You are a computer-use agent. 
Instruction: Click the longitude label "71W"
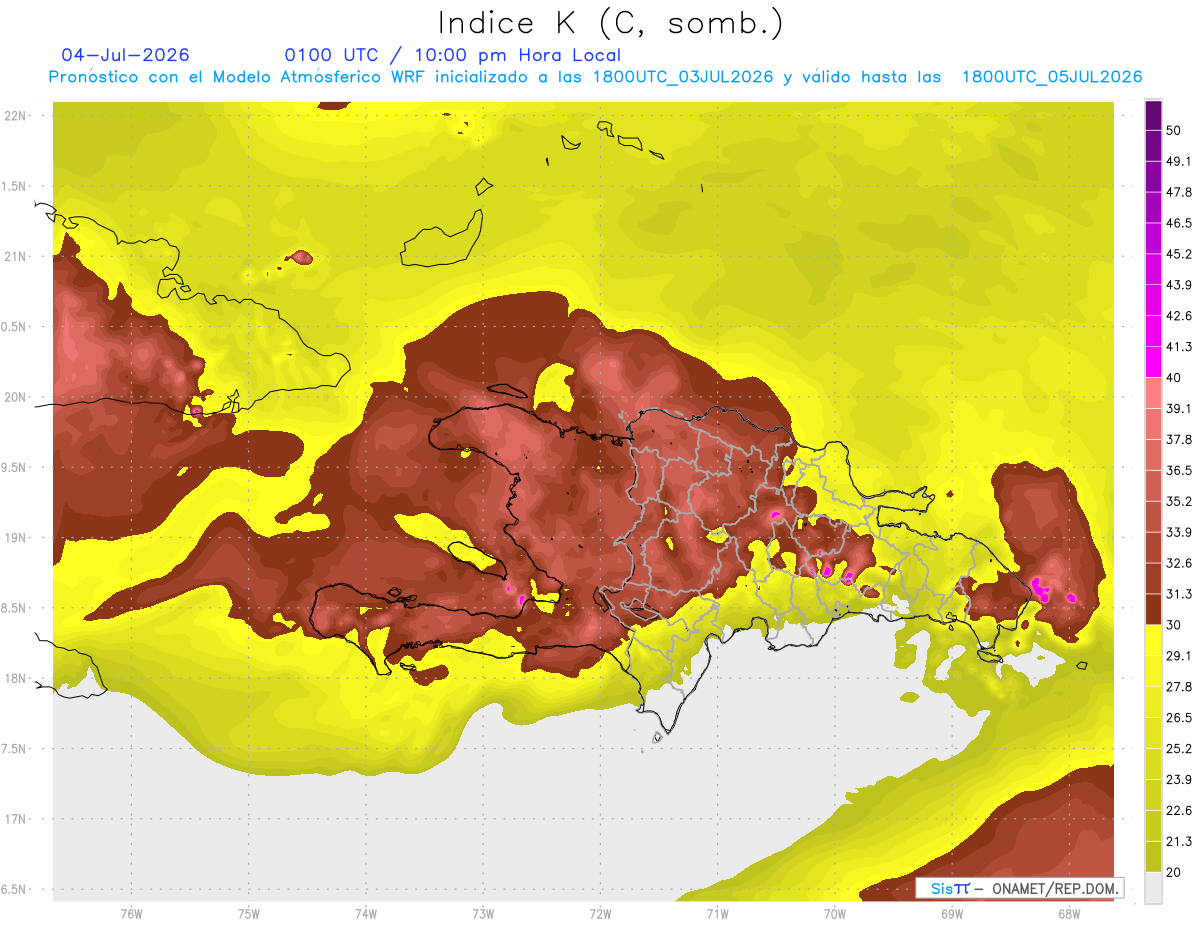click(x=717, y=913)
